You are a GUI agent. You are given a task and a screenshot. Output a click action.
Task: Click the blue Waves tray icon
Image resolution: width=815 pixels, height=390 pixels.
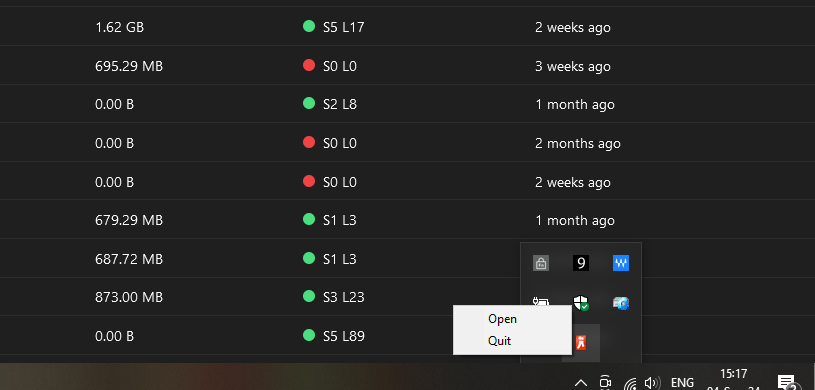(x=621, y=263)
